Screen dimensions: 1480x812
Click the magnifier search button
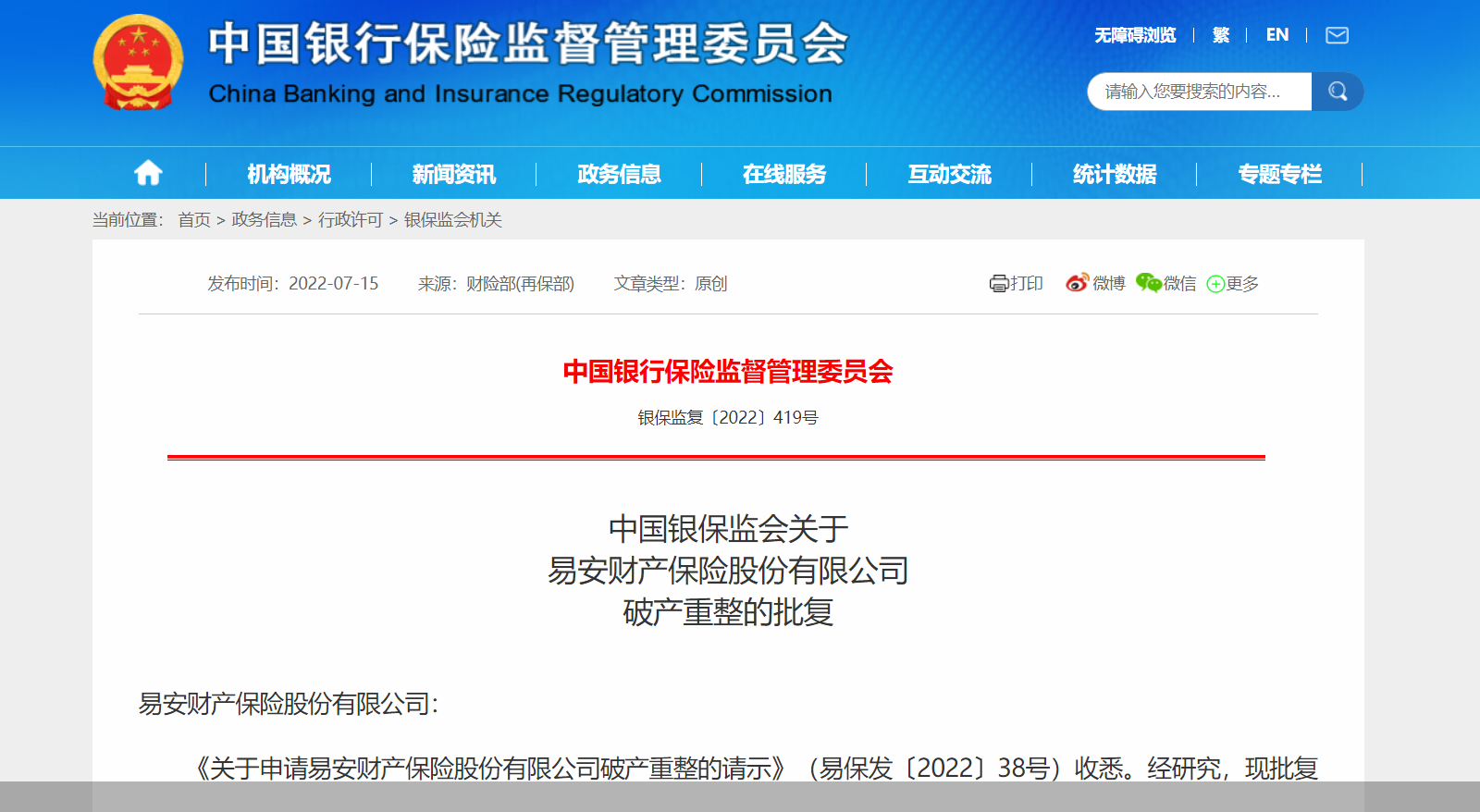[x=1338, y=92]
